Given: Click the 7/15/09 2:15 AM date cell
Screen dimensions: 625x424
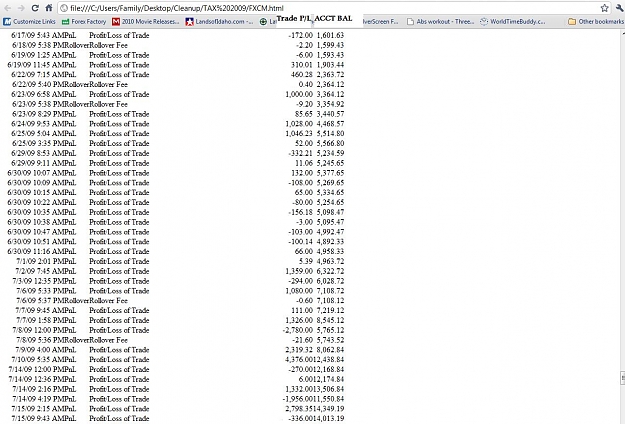Looking at the screenshot, I should pyautogui.click(x=36, y=409).
